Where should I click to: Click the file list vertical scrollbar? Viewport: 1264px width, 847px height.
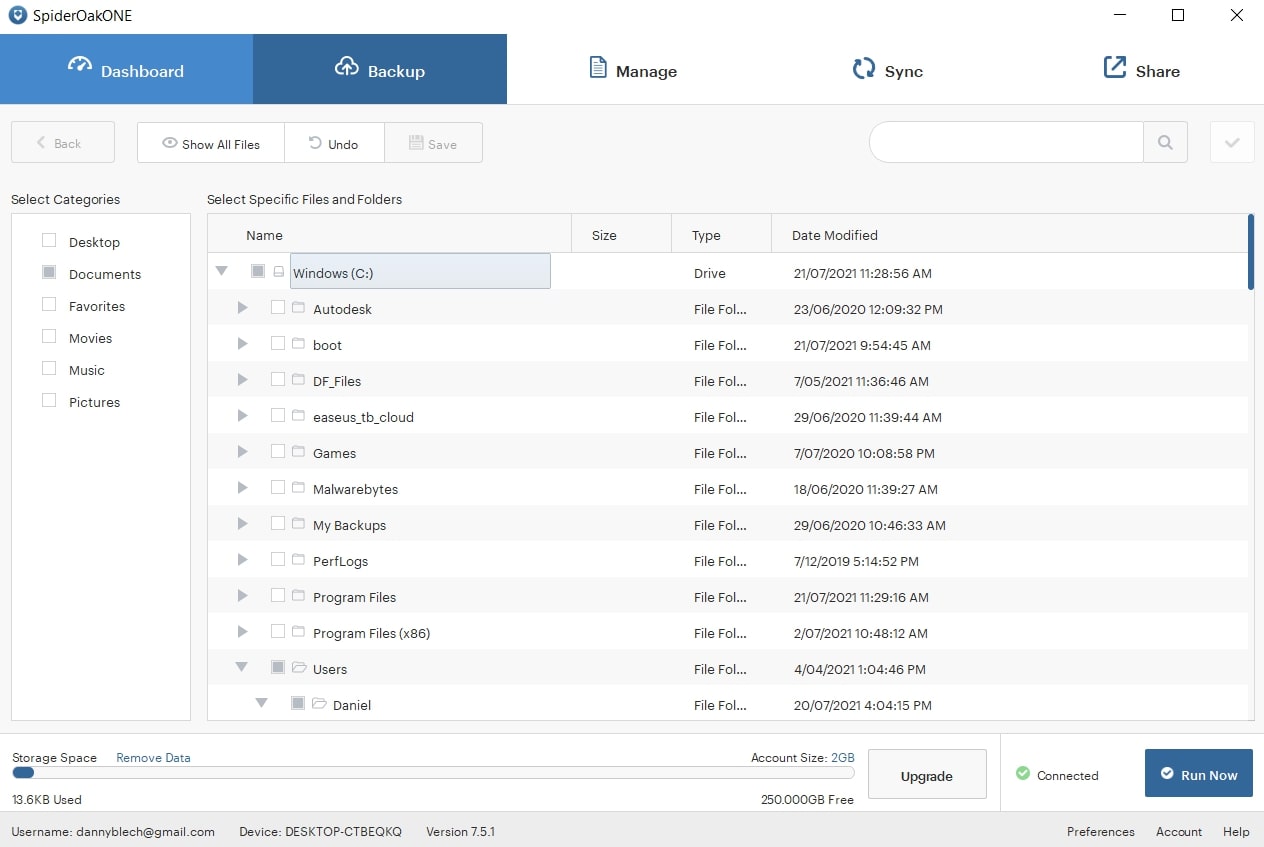coord(1251,252)
